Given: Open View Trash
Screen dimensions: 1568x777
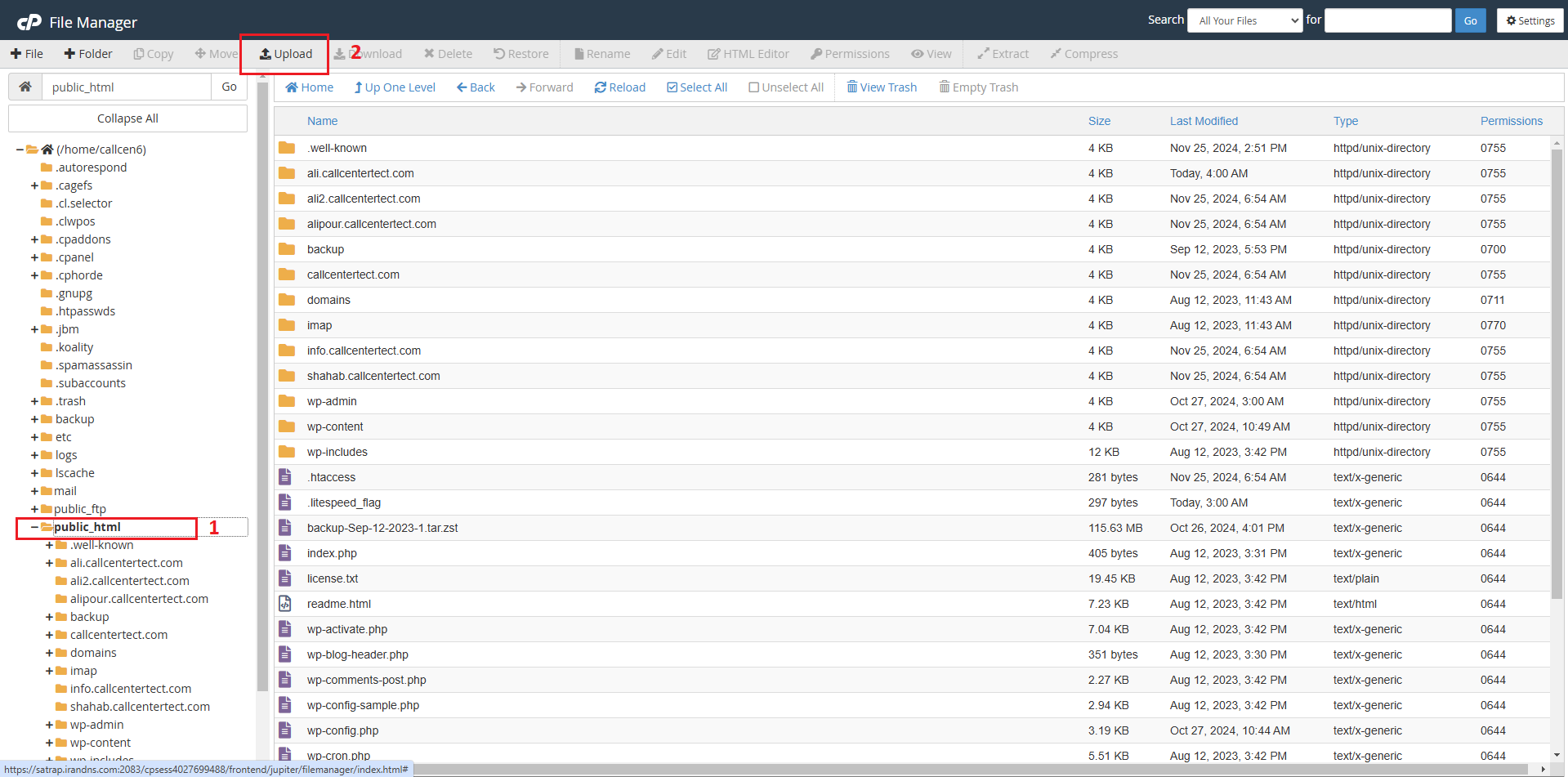Looking at the screenshot, I should (x=882, y=87).
